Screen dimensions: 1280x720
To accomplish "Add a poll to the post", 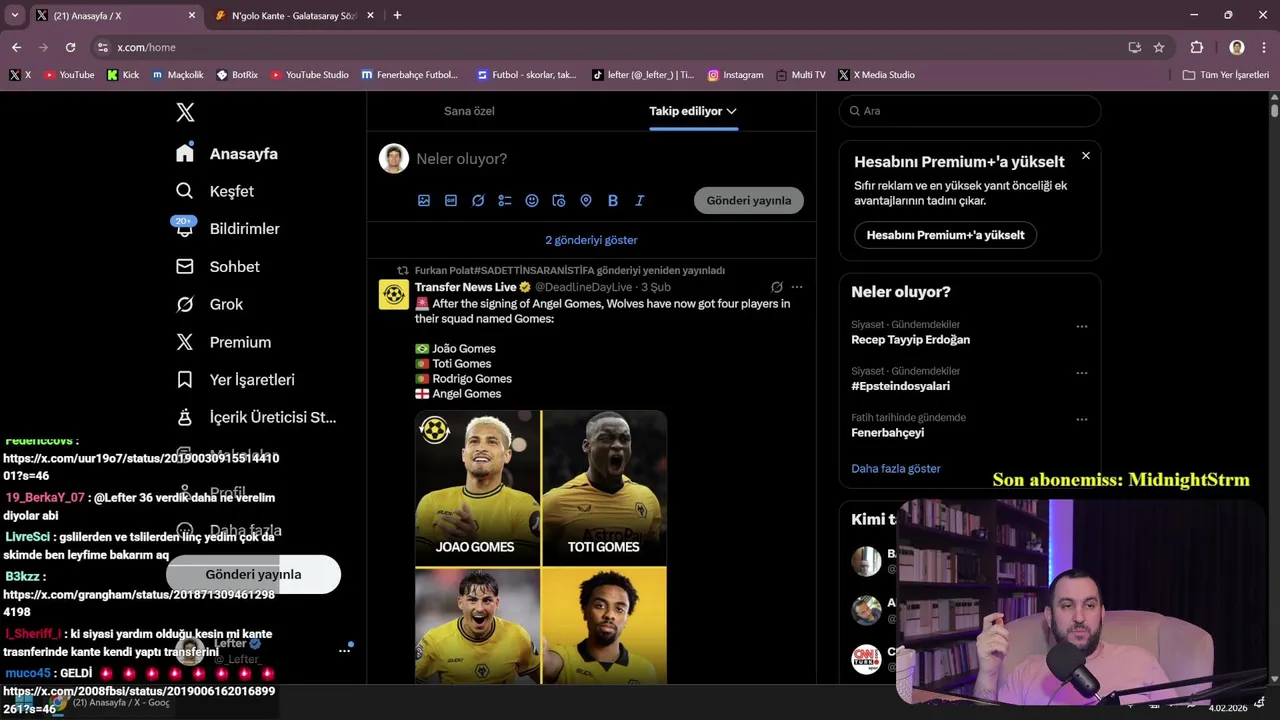I will pyautogui.click(x=505, y=201).
